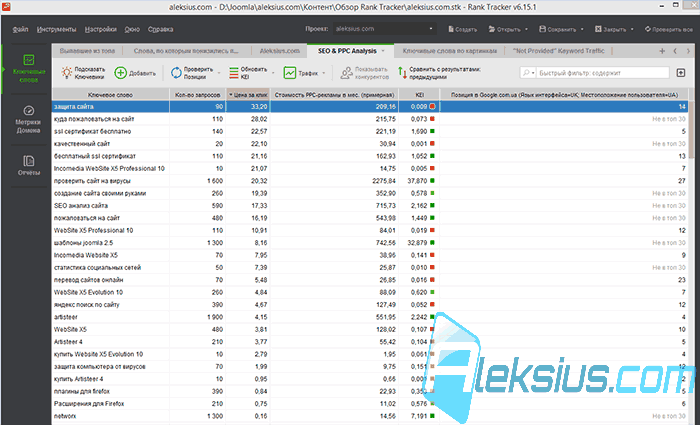
Task: Select row "шаблоны joomla 2.5"
Action: (x=370, y=243)
